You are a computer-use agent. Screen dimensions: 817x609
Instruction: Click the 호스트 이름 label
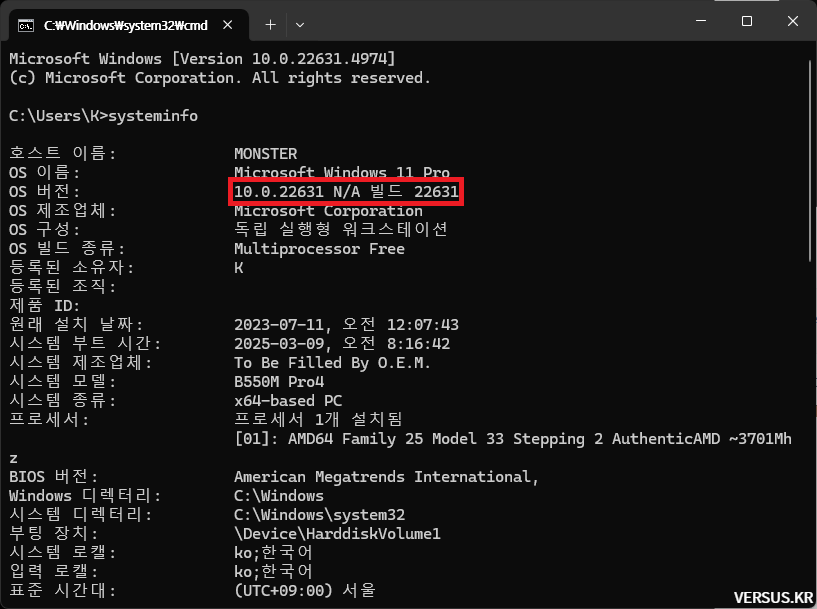[63, 153]
